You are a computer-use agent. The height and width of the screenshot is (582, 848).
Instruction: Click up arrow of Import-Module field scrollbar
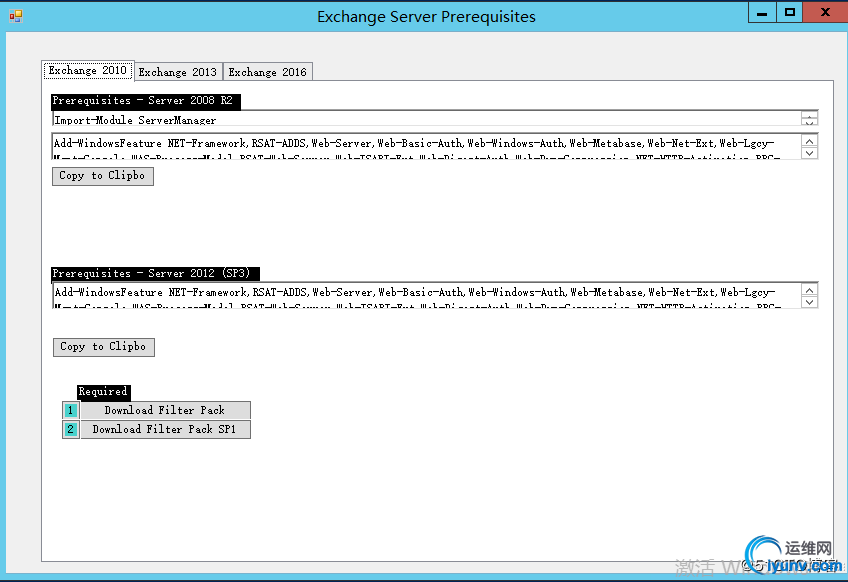pyautogui.click(x=810, y=115)
